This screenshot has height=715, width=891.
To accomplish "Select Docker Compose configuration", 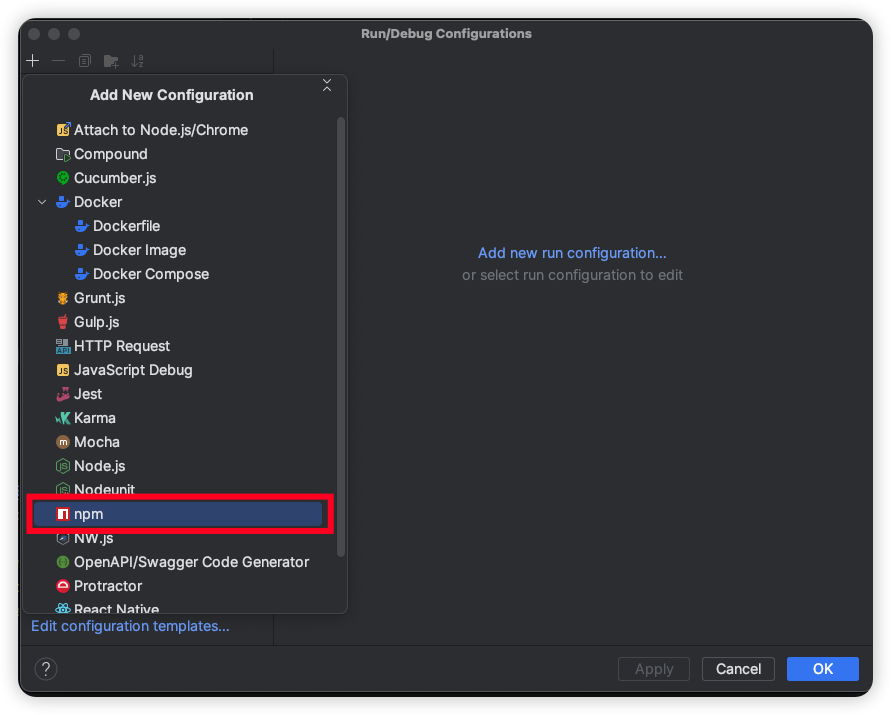I will 150,274.
